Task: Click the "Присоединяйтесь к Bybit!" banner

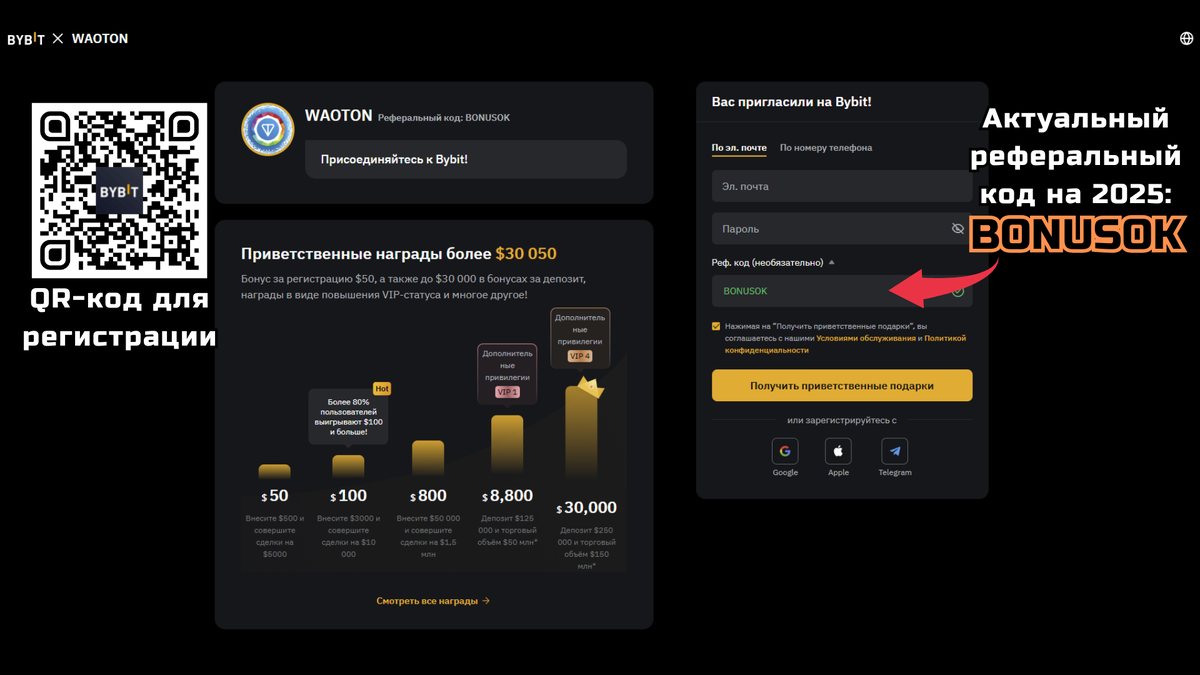Action: point(466,159)
